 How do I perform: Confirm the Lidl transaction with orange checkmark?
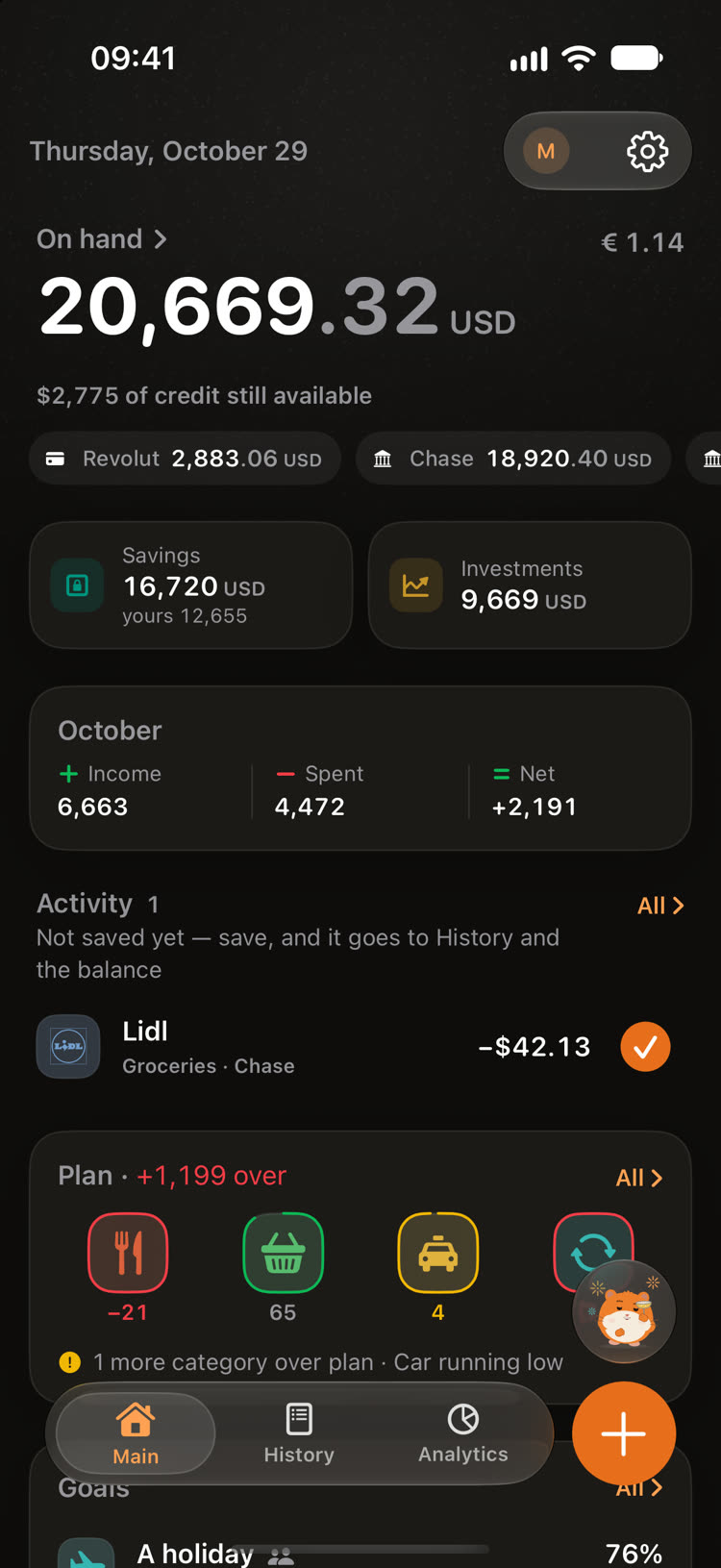tap(645, 1046)
